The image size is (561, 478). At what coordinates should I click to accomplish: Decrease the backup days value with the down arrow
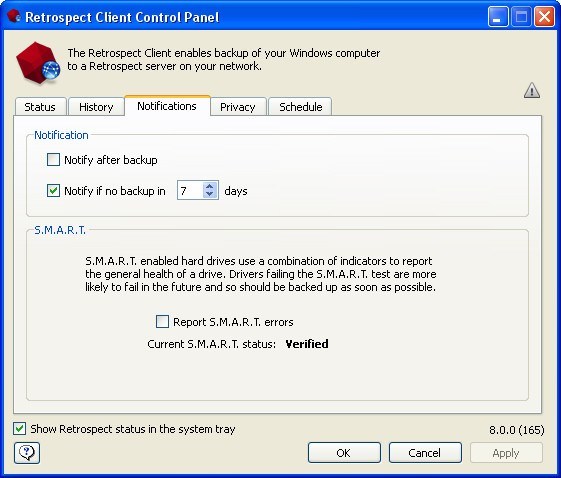pos(210,194)
